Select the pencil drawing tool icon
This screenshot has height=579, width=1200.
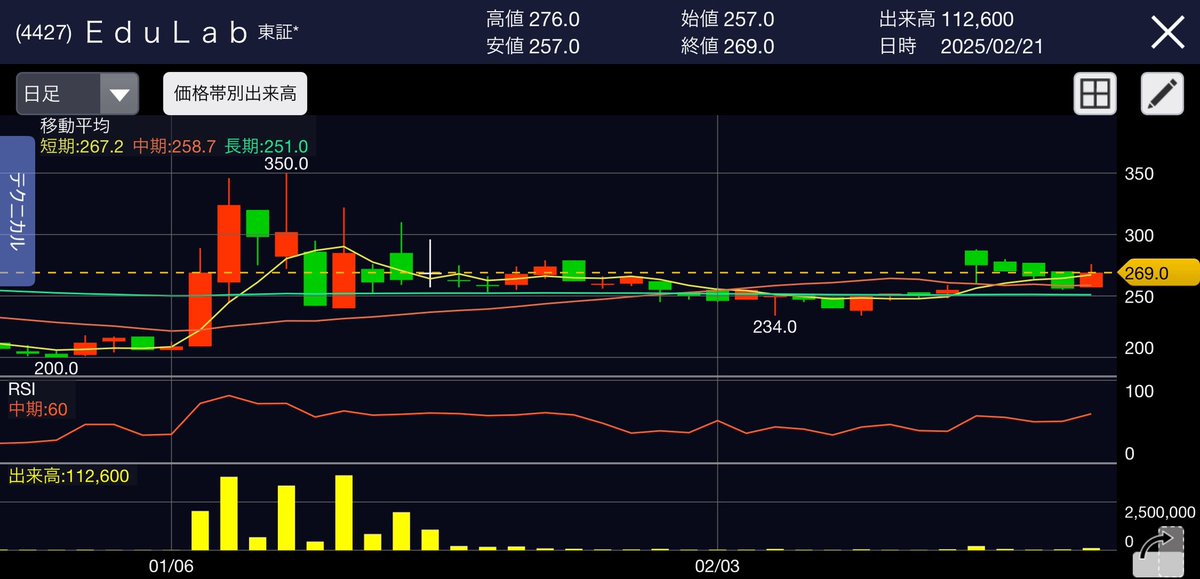point(1162,95)
